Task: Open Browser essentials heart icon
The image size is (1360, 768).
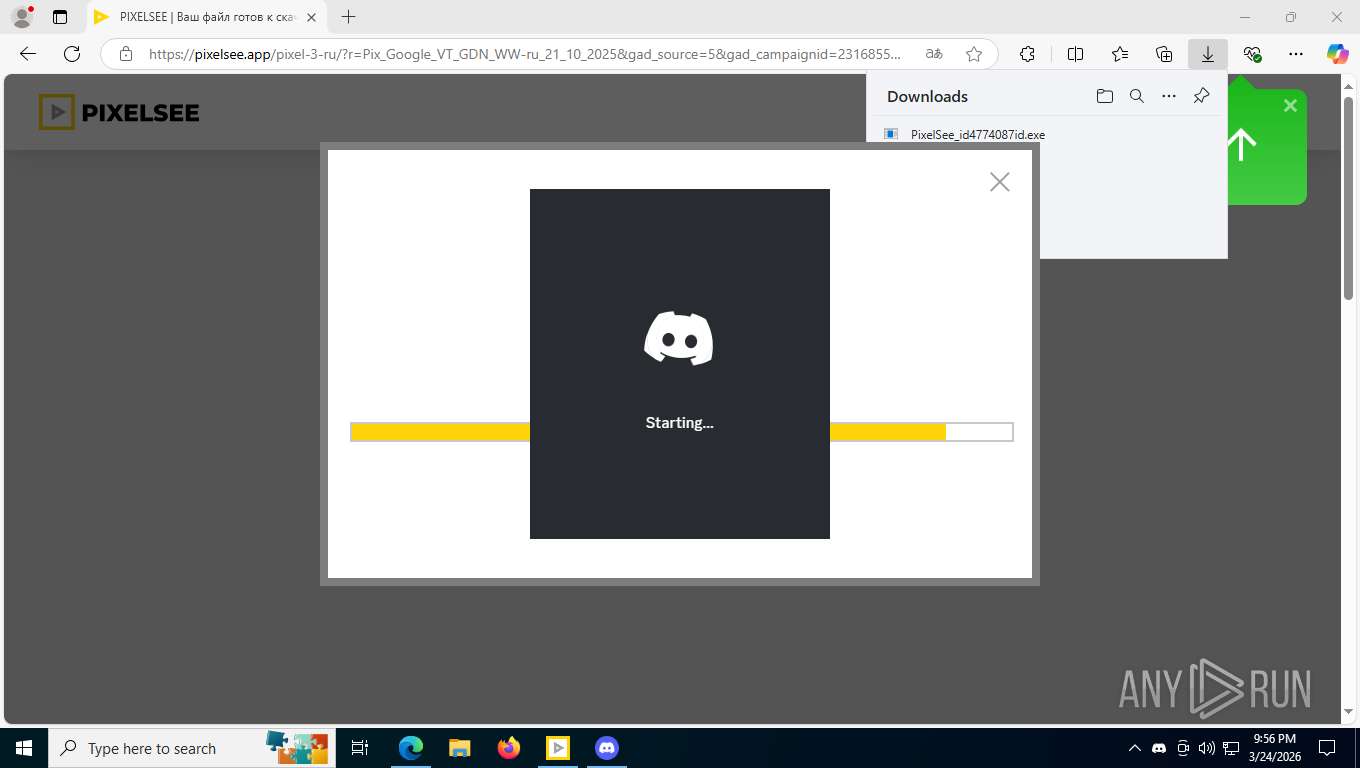Action: (1252, 54)
